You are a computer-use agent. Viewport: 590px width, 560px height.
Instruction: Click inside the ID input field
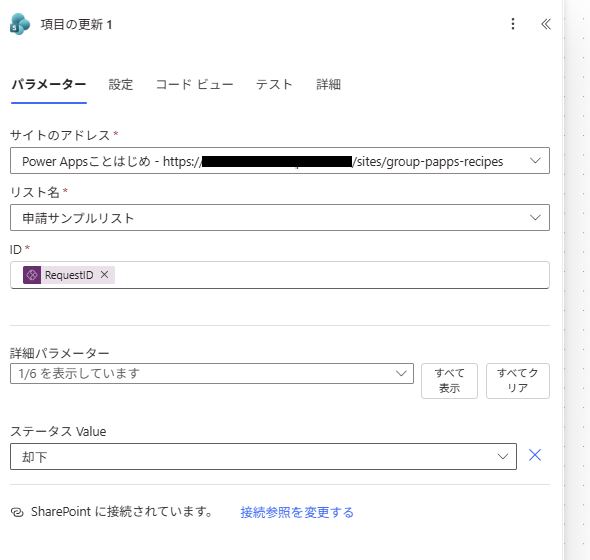[x=280, y=275]
